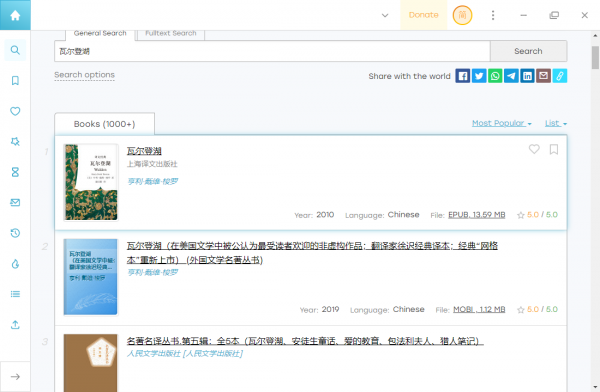Open the first result's author link
The image size is (600, 392).
pos(153,181)
